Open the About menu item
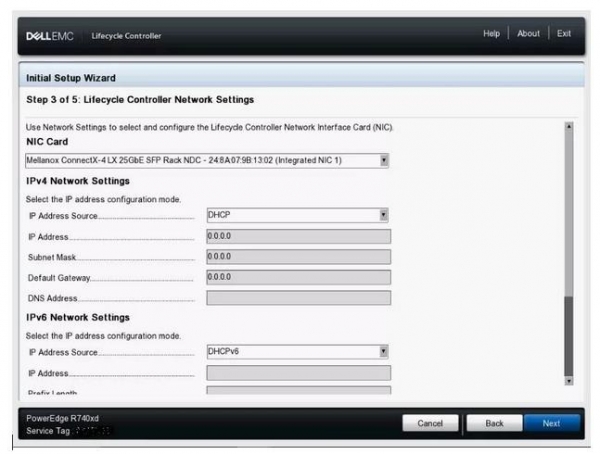 click(528, 34)
